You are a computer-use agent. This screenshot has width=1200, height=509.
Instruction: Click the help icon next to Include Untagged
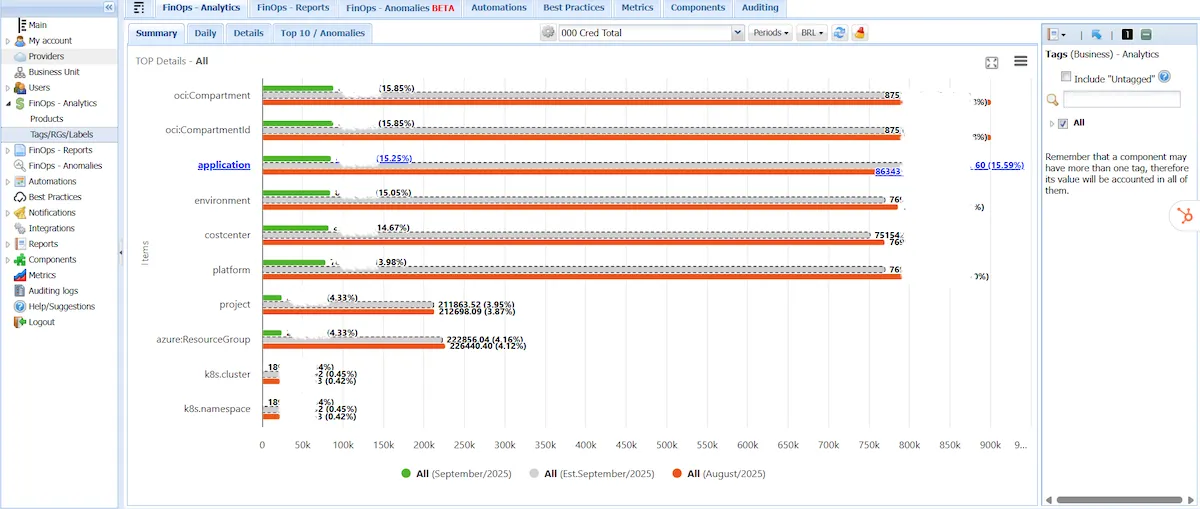[x=1164, y=77]
